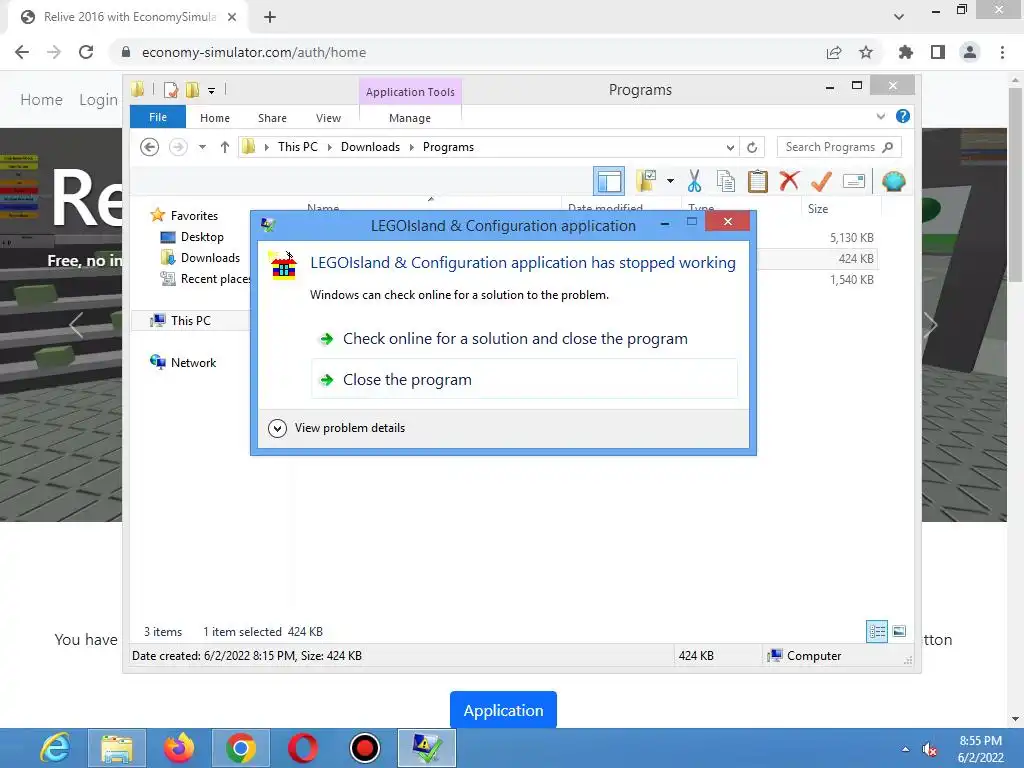1024x768 pixels.
Task: Open Chrome Extensions puzzle icon
Action: pyautogui.click(x=906, y=52)
